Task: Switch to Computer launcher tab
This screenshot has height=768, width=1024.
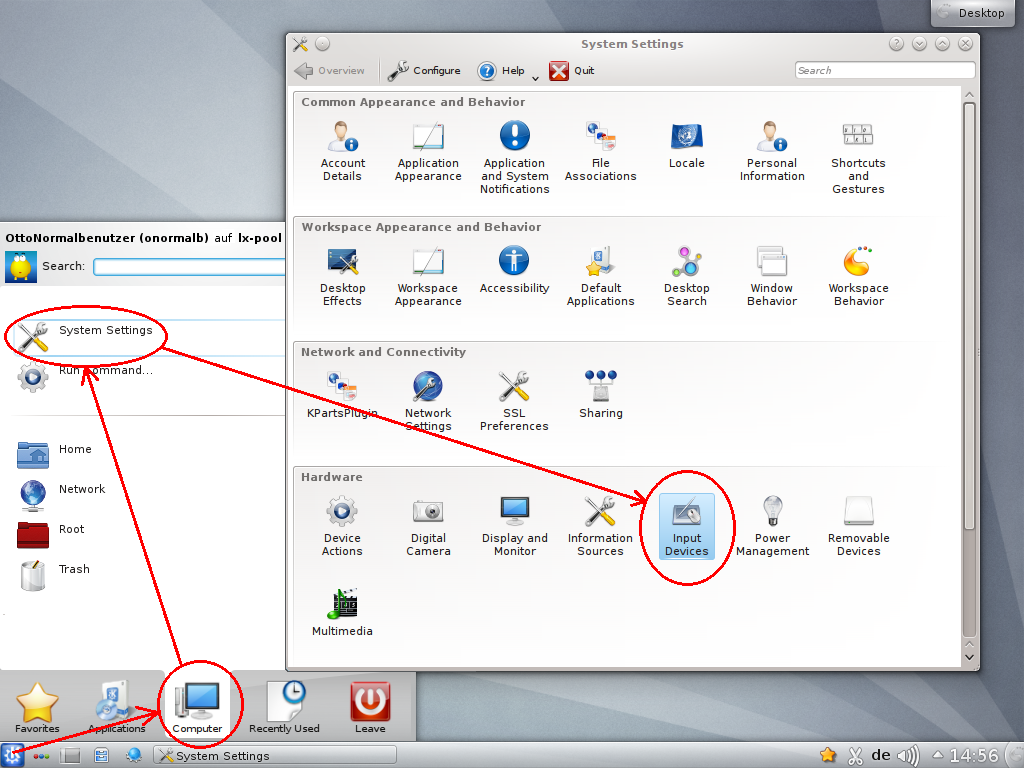Action: pyautogui.click(x=197, y=707)
